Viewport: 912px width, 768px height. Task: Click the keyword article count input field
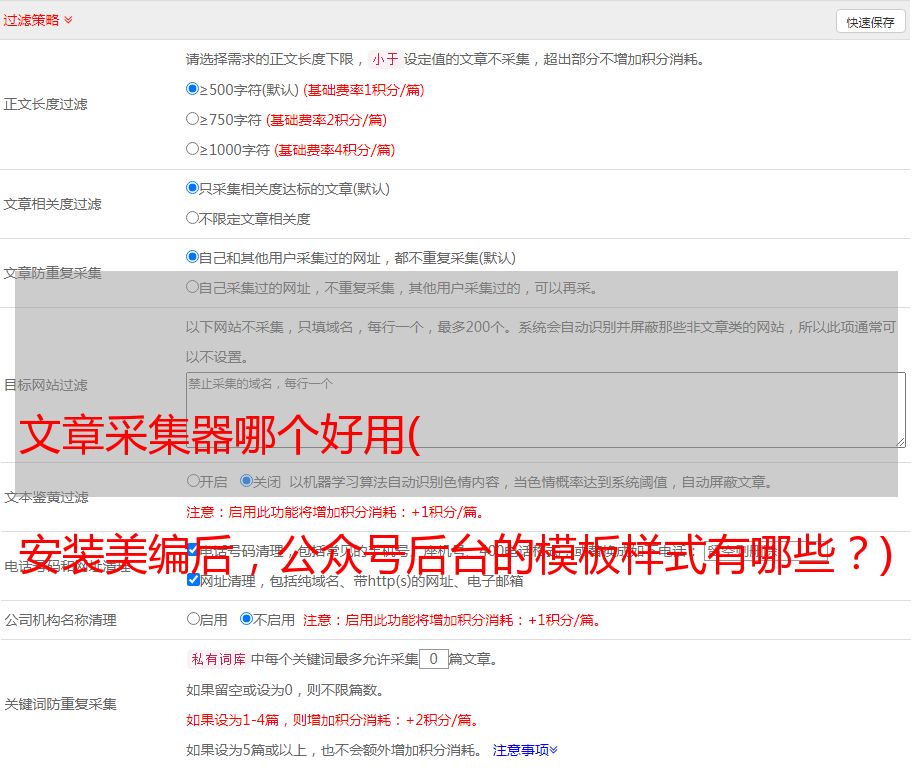coord(433,659)
